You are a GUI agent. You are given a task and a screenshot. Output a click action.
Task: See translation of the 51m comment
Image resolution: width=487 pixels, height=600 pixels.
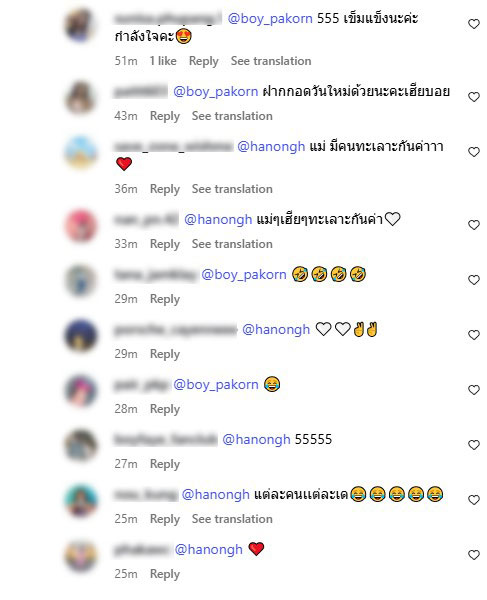(x=271, y=61)
